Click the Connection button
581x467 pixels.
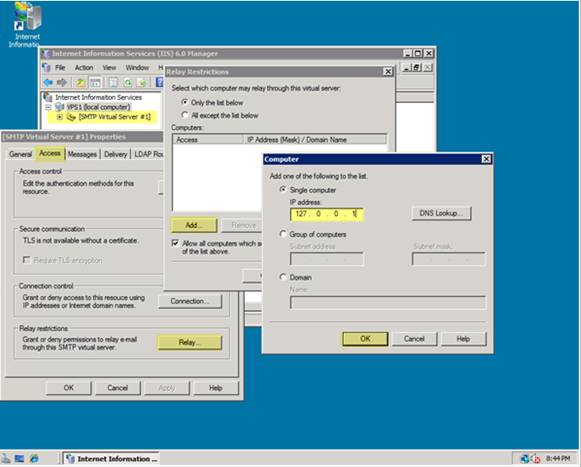click(190, 301)
